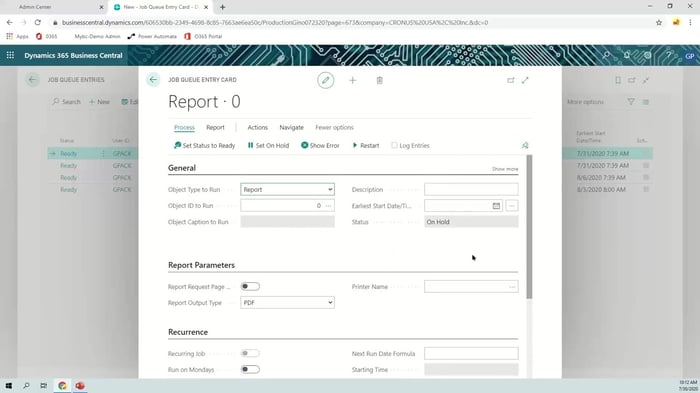
Task: Toggle the Recurring Job switch
Action: pyautogui.click(x=250, y=353)
